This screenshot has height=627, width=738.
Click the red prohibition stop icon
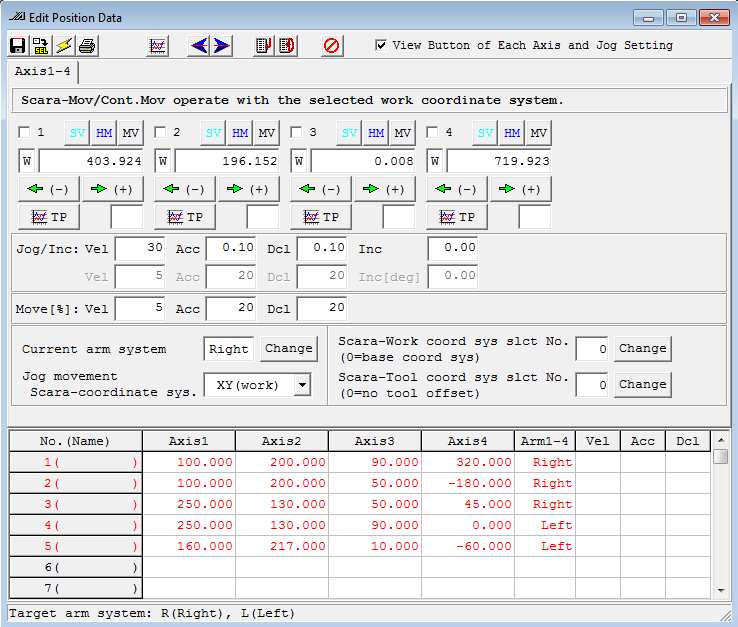(x=332, y=46)
